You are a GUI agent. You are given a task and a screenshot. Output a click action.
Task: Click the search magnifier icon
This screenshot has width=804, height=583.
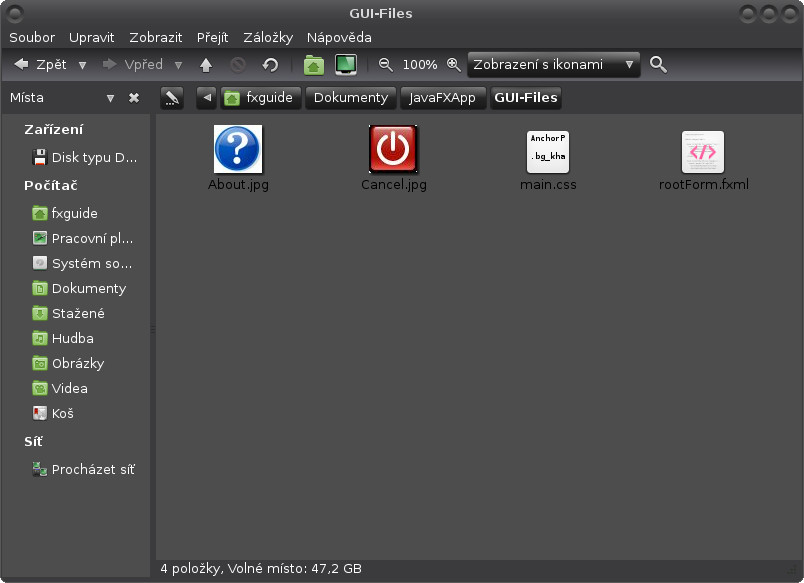658,65
